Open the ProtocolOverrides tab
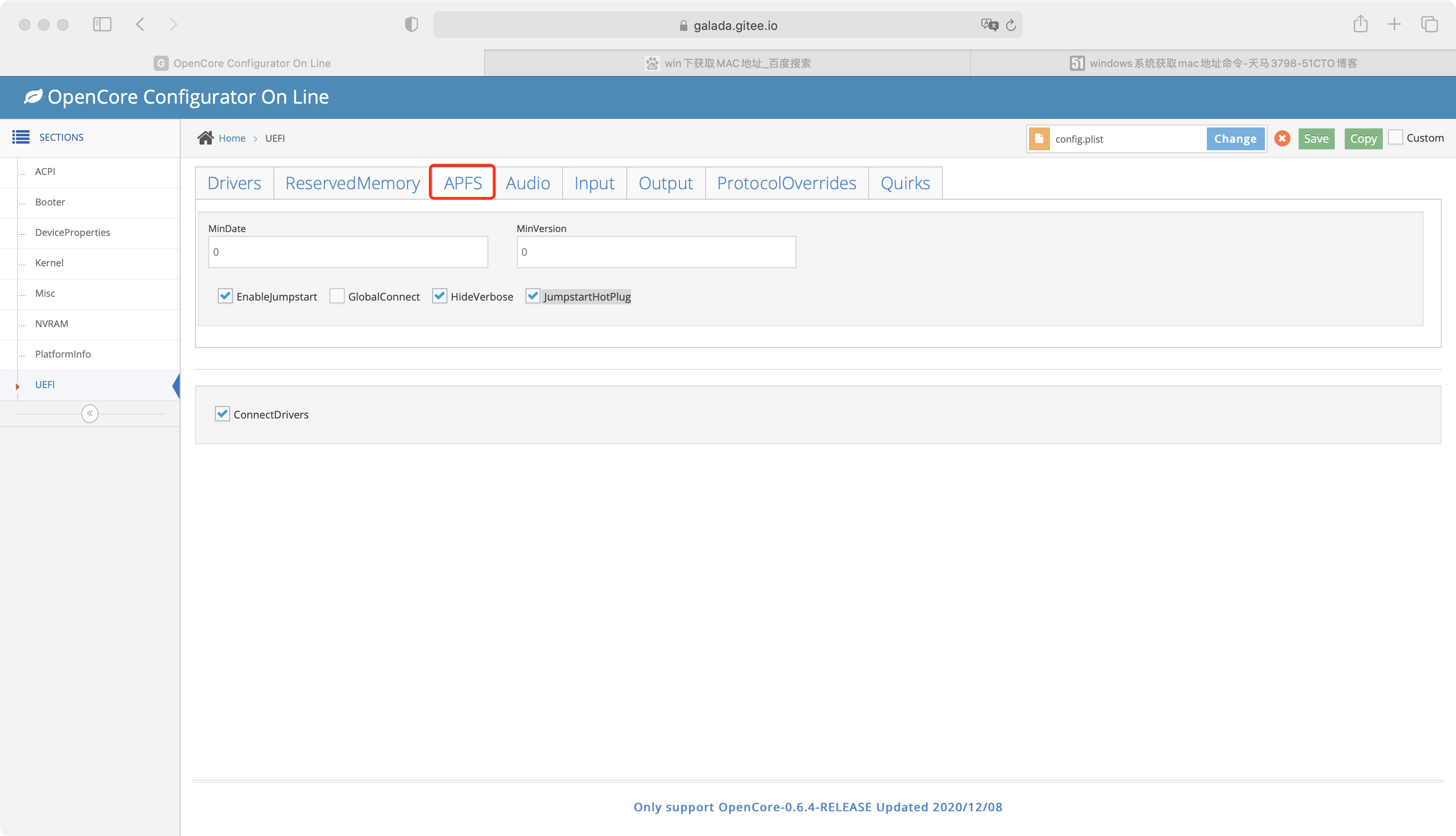Image resolution: width=1456 pixels, height=836 pixels. 786,183
